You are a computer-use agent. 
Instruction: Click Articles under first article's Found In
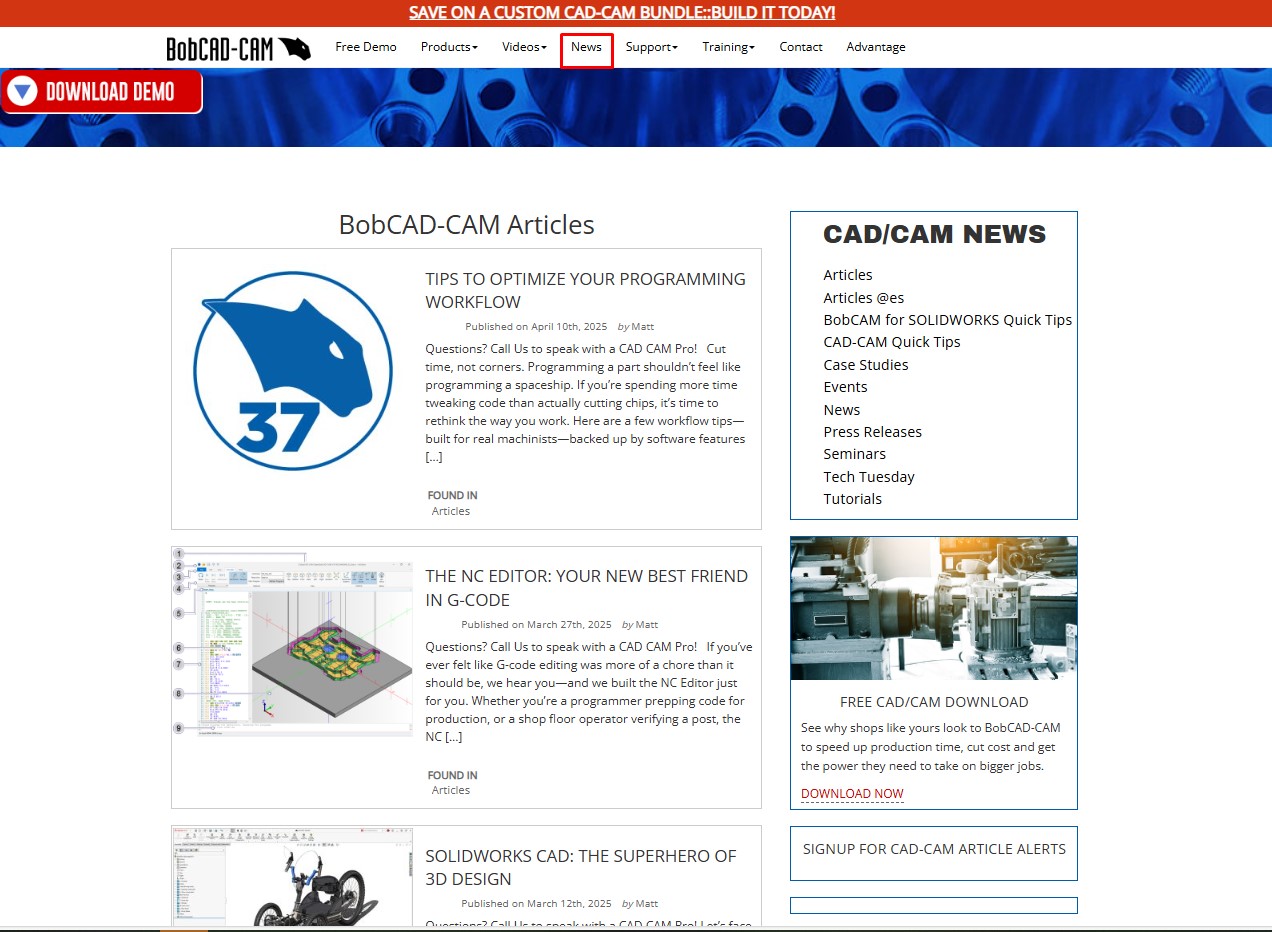coord(451,511)
